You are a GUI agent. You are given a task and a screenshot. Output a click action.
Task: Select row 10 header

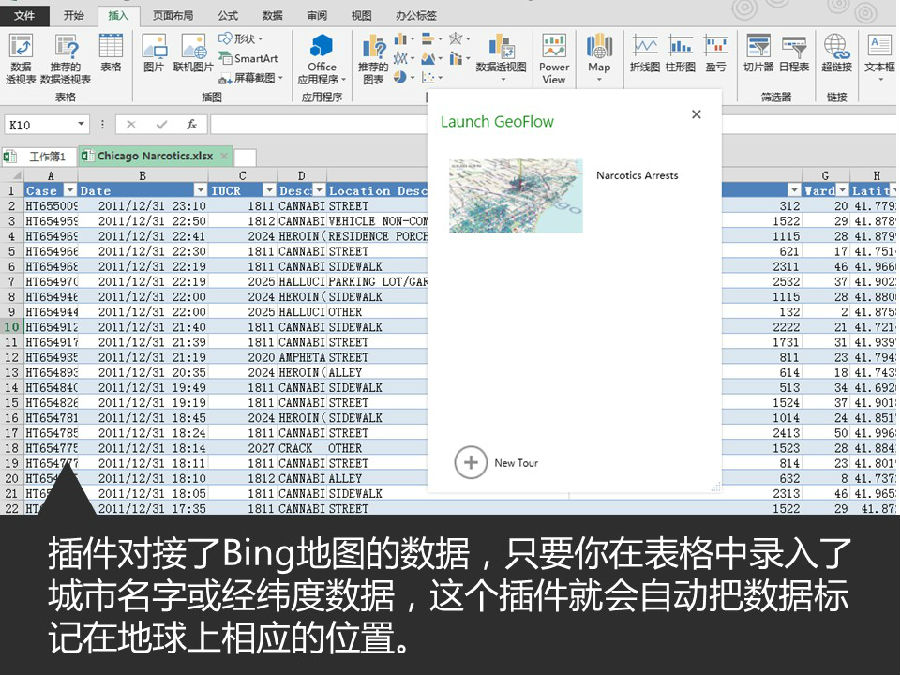point(11,327)
